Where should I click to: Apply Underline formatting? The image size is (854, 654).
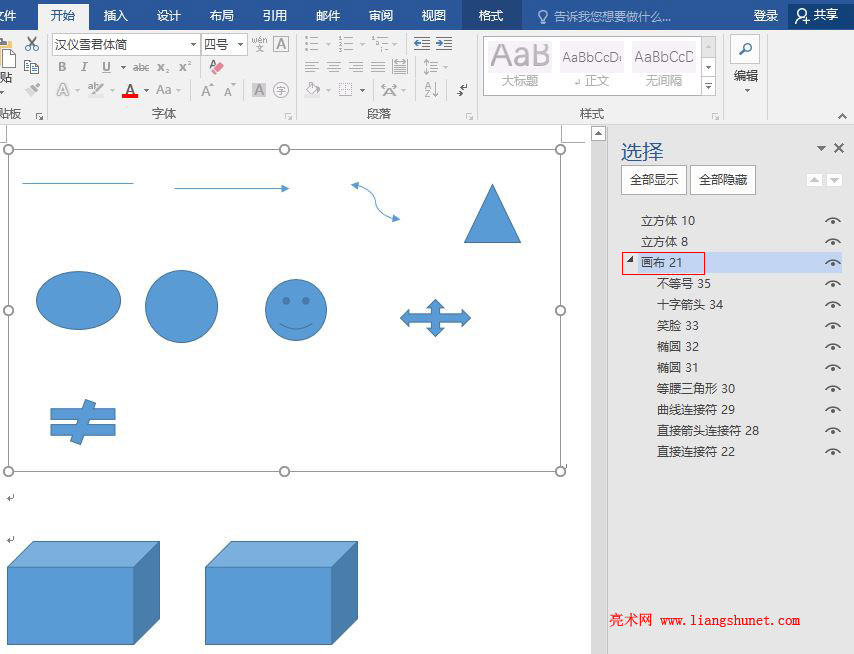(x=106, y=67)
